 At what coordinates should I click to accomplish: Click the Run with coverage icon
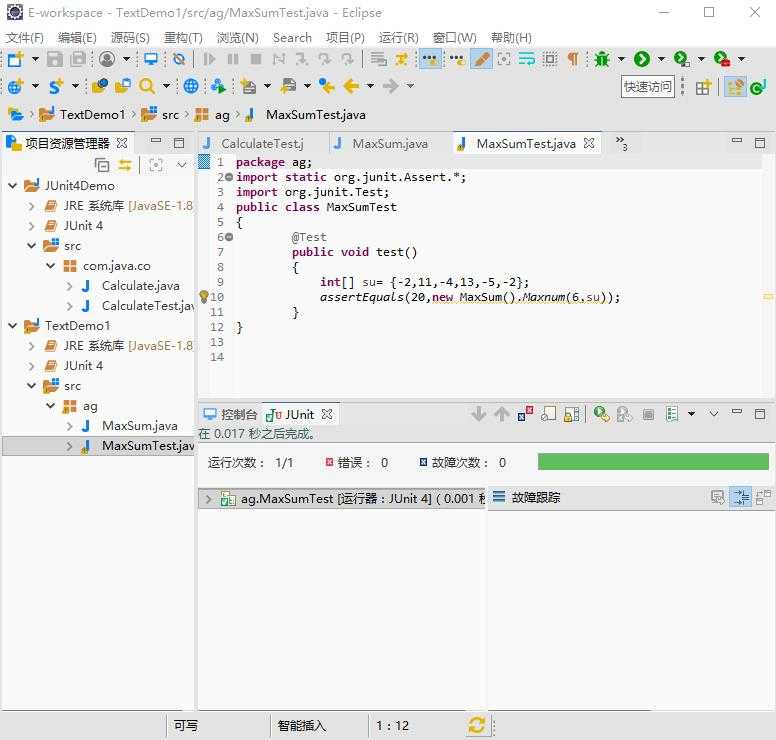click(681, 59)
